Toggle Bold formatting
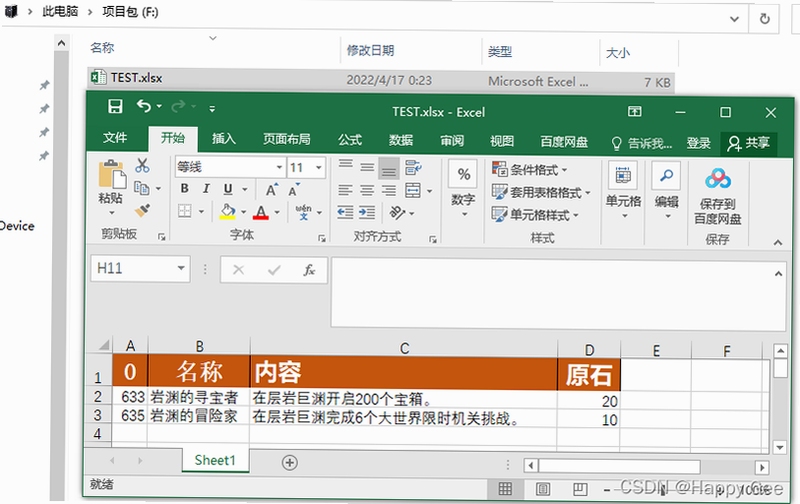The width and height of the screenshot is (800, 504). click(185, 189)
